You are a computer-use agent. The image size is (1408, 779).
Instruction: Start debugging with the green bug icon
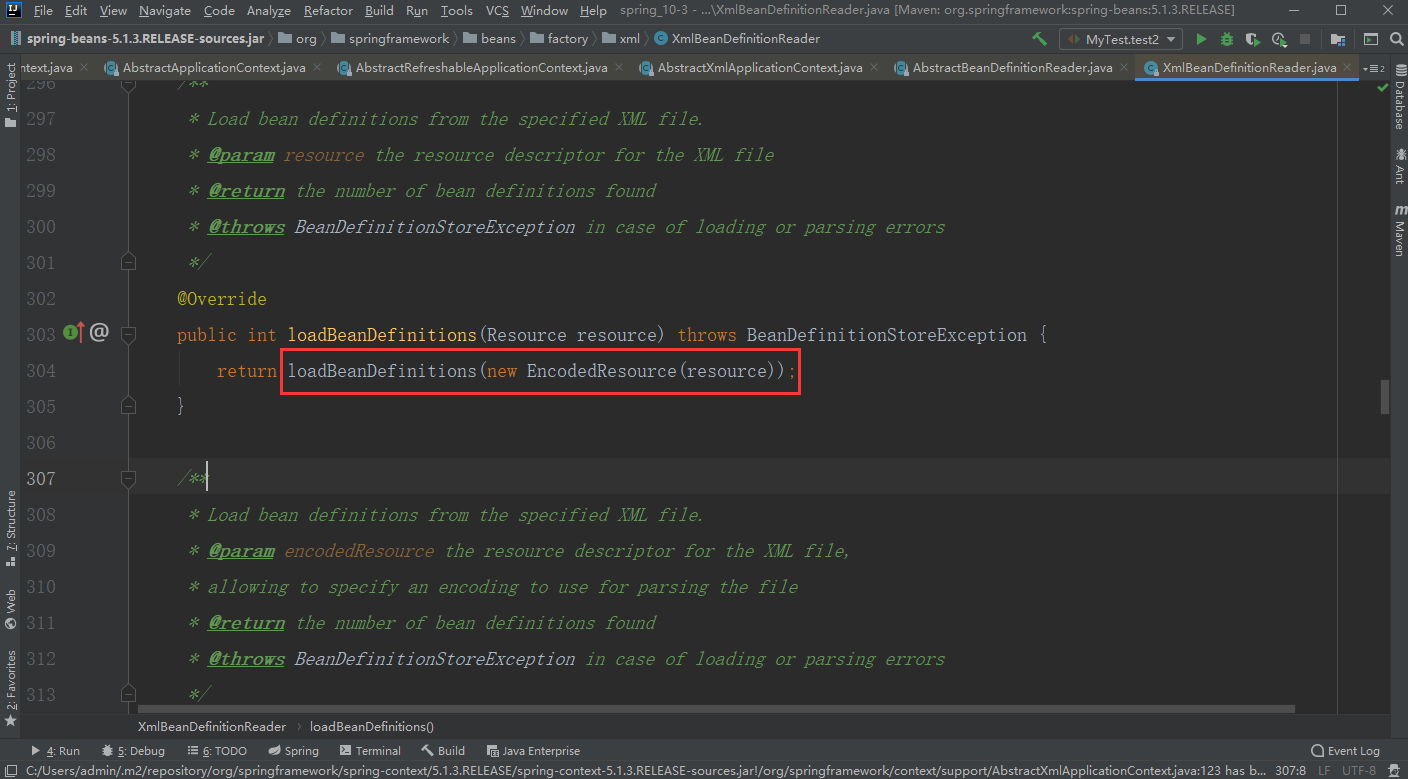point(1227,39)
